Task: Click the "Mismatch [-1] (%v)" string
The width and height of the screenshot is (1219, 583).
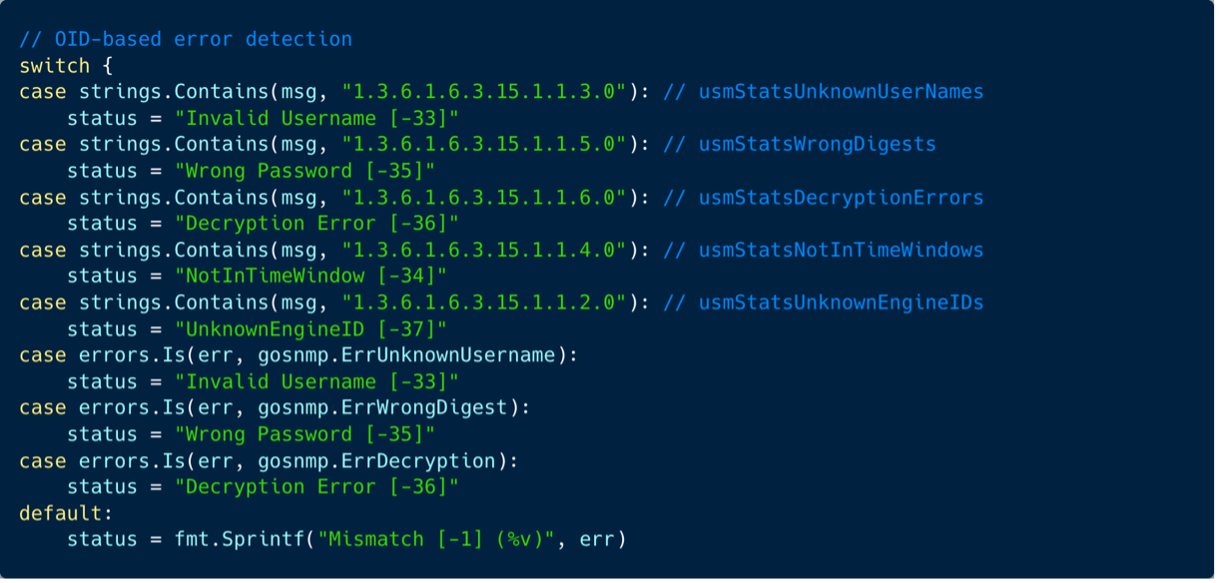Action: (436, 540)
